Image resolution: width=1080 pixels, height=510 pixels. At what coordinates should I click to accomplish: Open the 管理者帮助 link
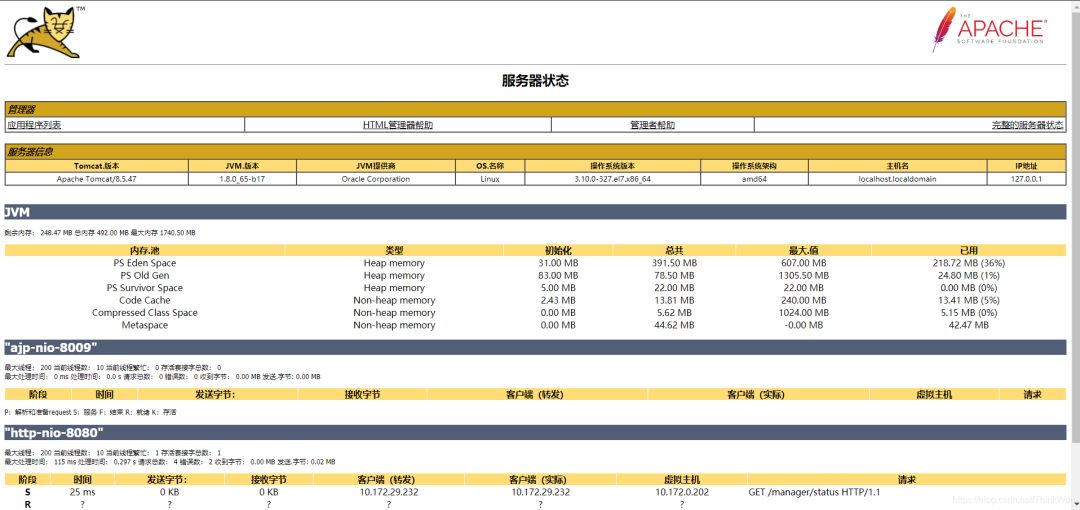coord(652,125)
